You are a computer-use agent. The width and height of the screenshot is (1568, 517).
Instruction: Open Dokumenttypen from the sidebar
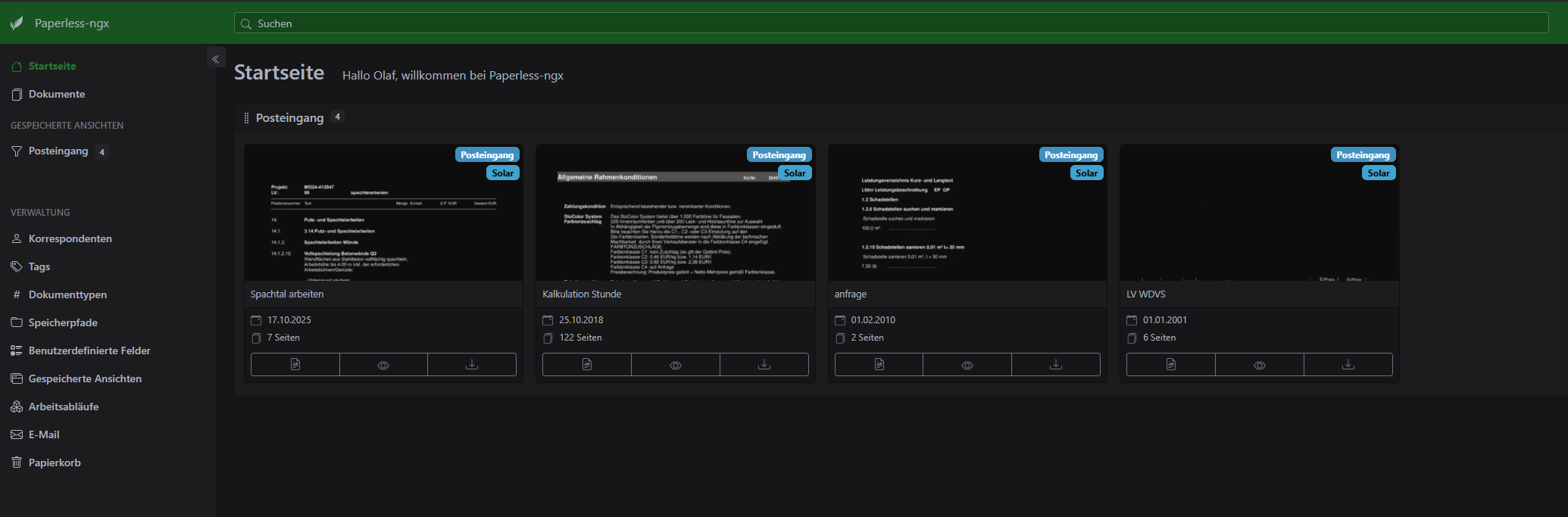pyautogui.click(x=67, y=294)
